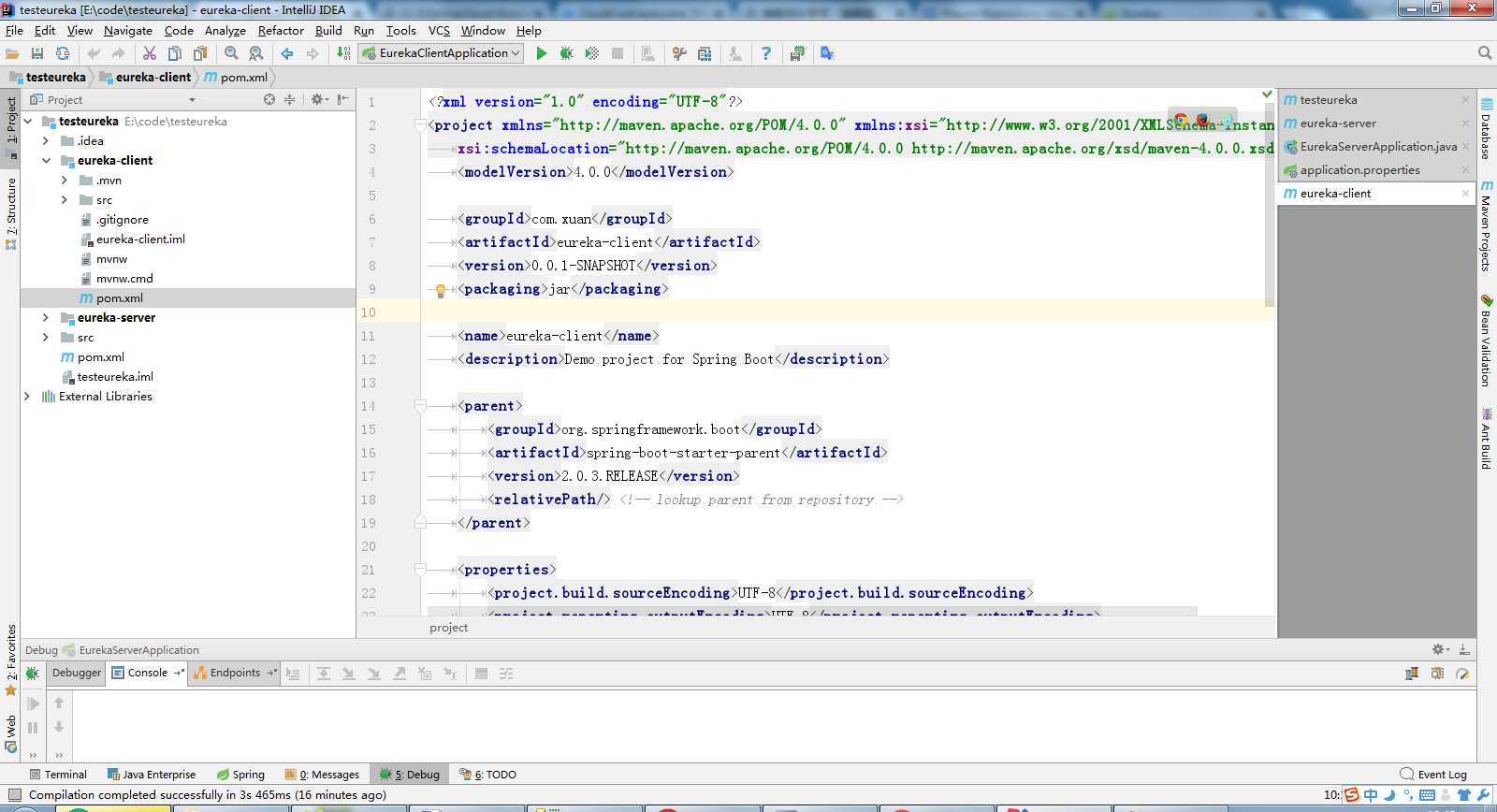Open the Navigate menu
Screen dimensions: 1497x812
point(128,31)
